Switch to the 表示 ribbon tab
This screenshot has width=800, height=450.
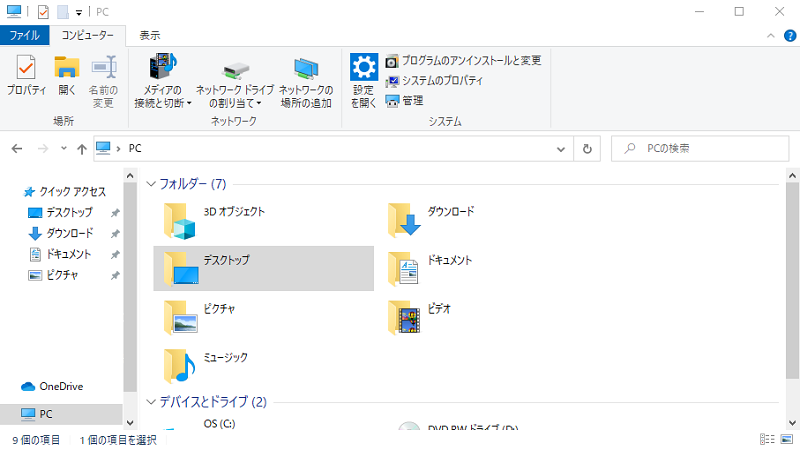[x=150, y=35]
